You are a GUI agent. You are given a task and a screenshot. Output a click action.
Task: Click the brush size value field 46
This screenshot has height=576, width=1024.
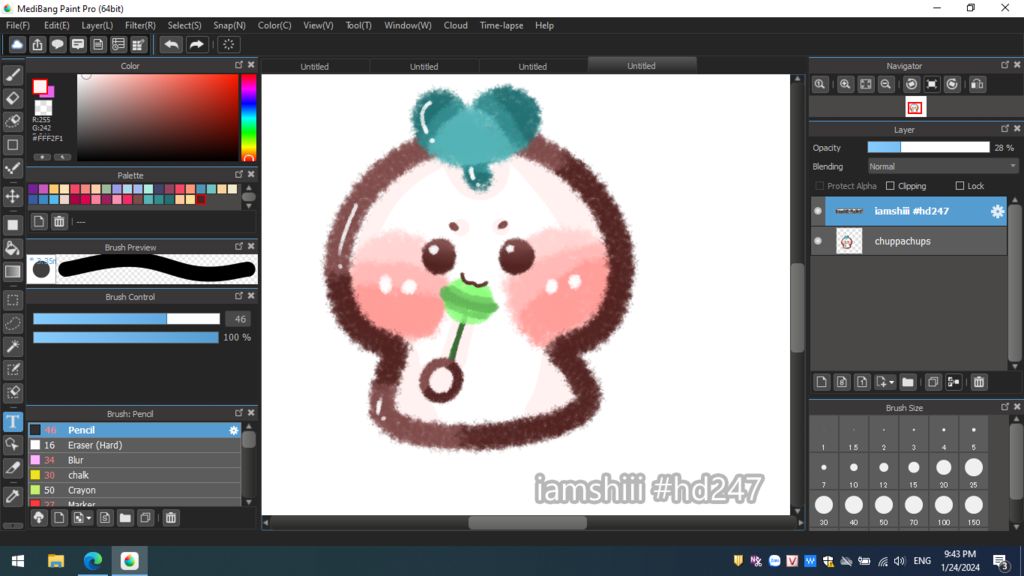pyautogui.click(x=240, y=319)
